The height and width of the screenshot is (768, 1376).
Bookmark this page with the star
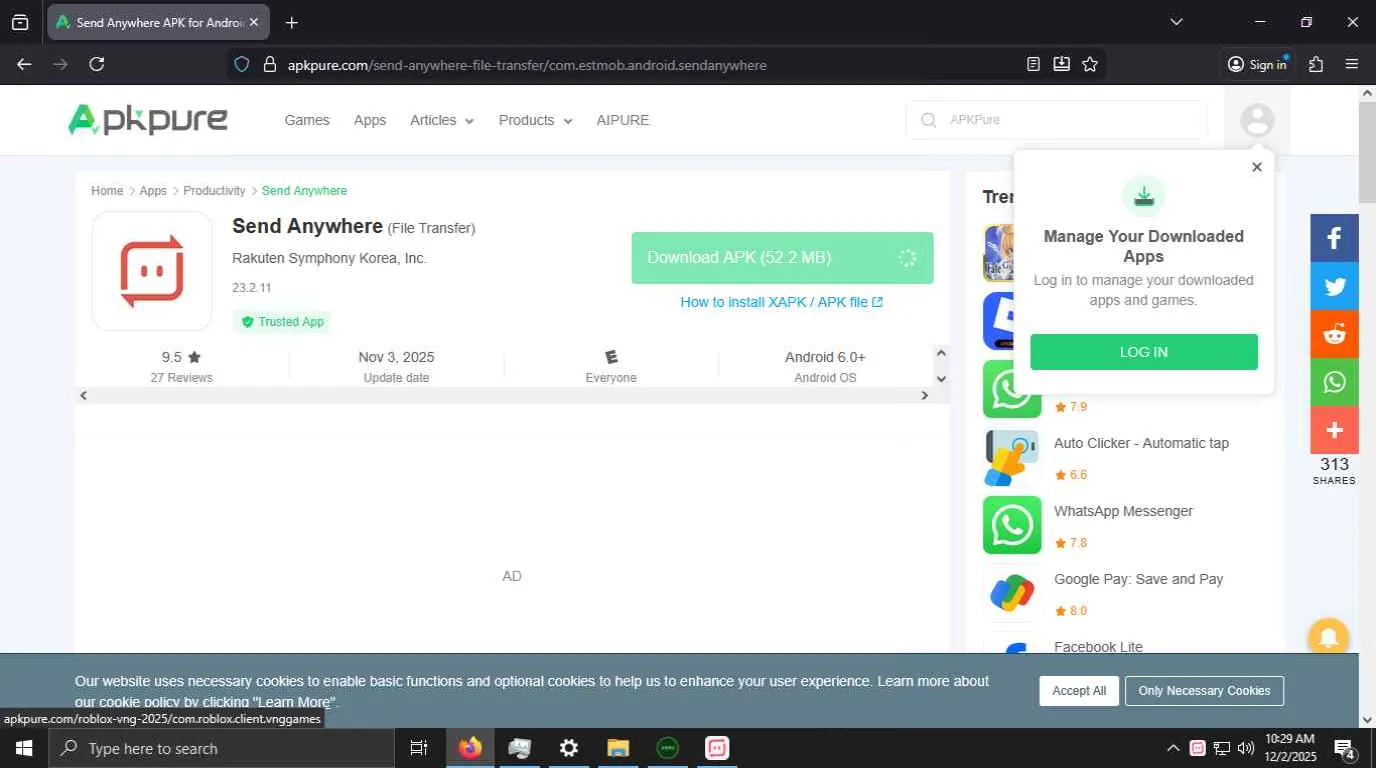click(1090, 64)
